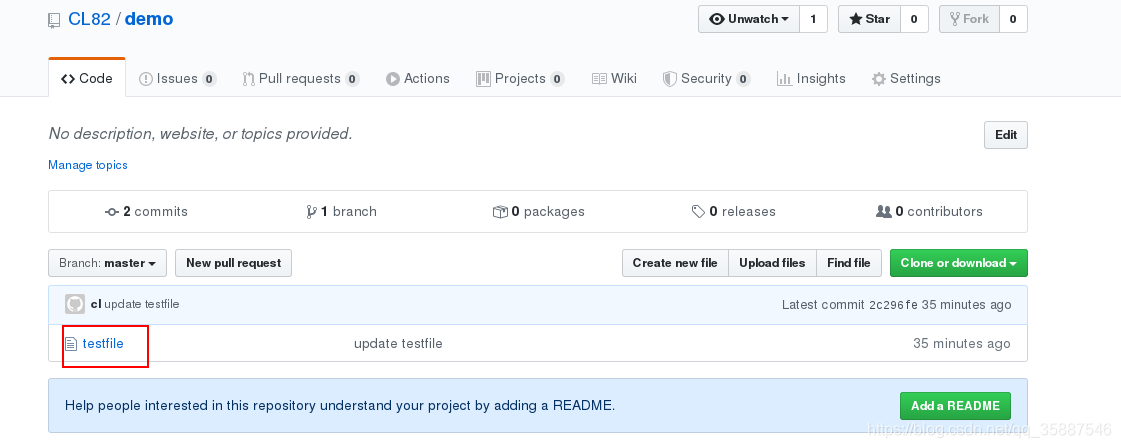This screenshot has width=1121, height=448.
Task: Click the Issues tab exclamation icon
Action: pyautogui.click(x=145, y=79)
